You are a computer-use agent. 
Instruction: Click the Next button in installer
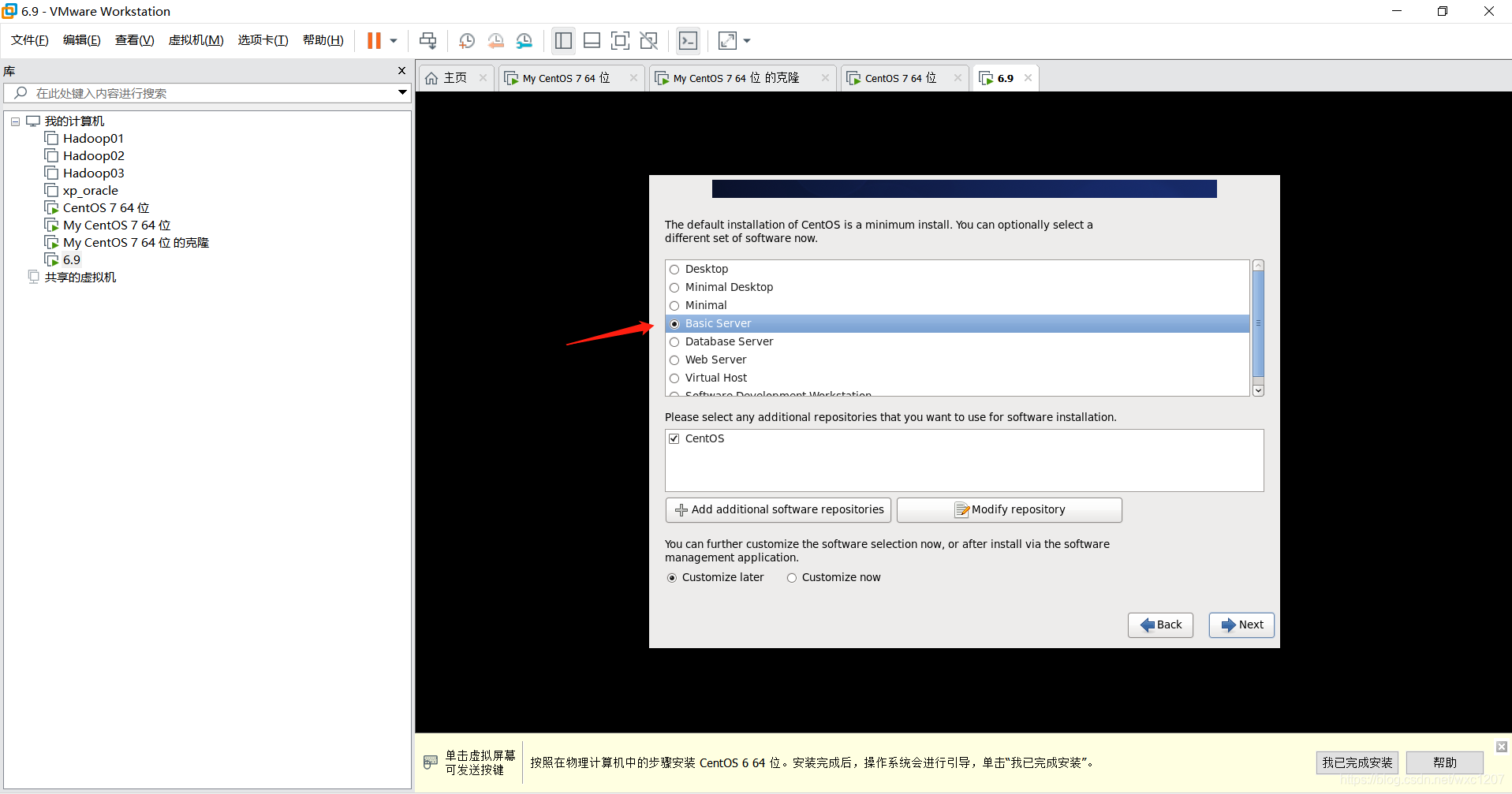(x=1241, y=625)
